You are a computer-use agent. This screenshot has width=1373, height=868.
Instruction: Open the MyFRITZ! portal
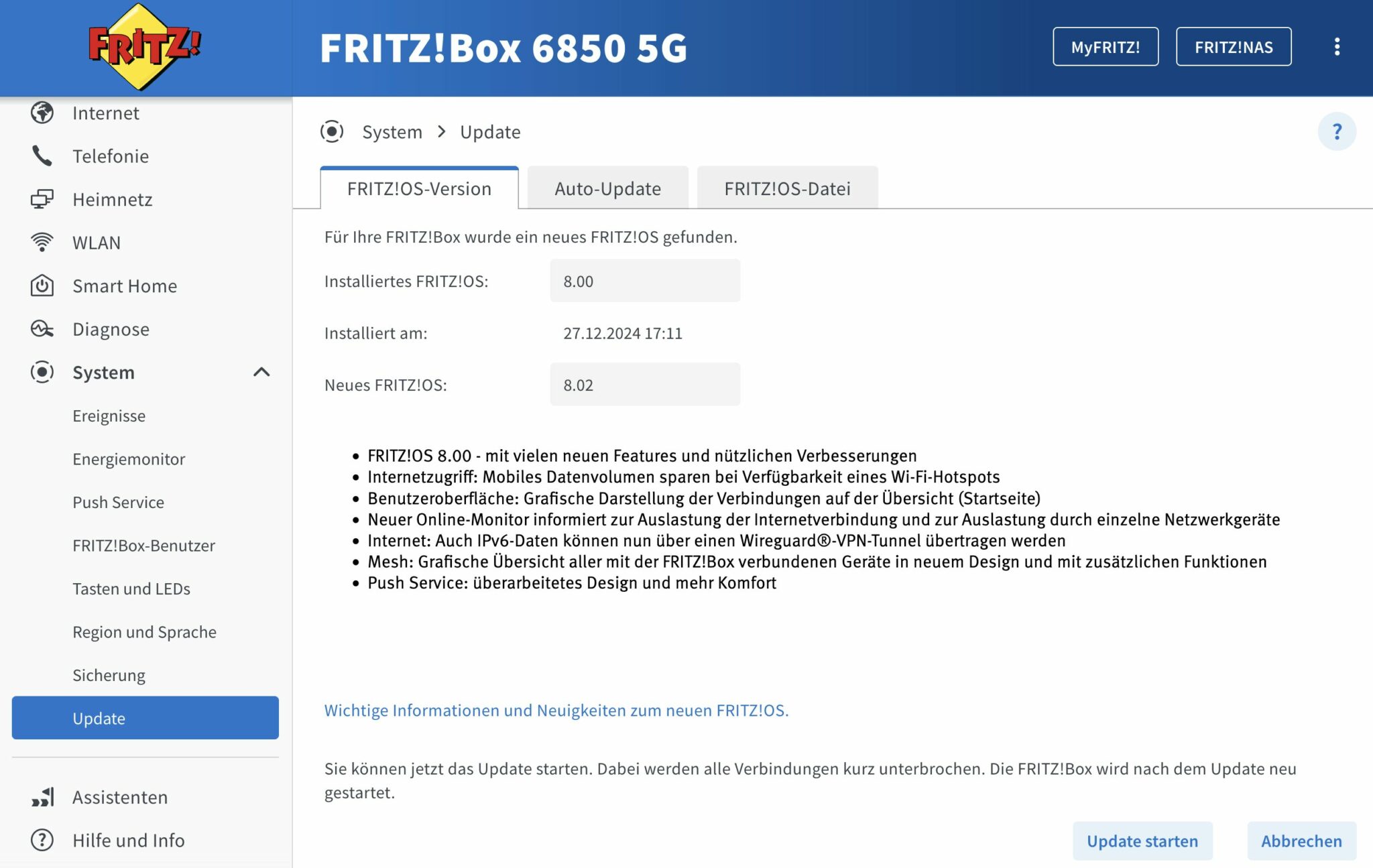coord(1105,46)
